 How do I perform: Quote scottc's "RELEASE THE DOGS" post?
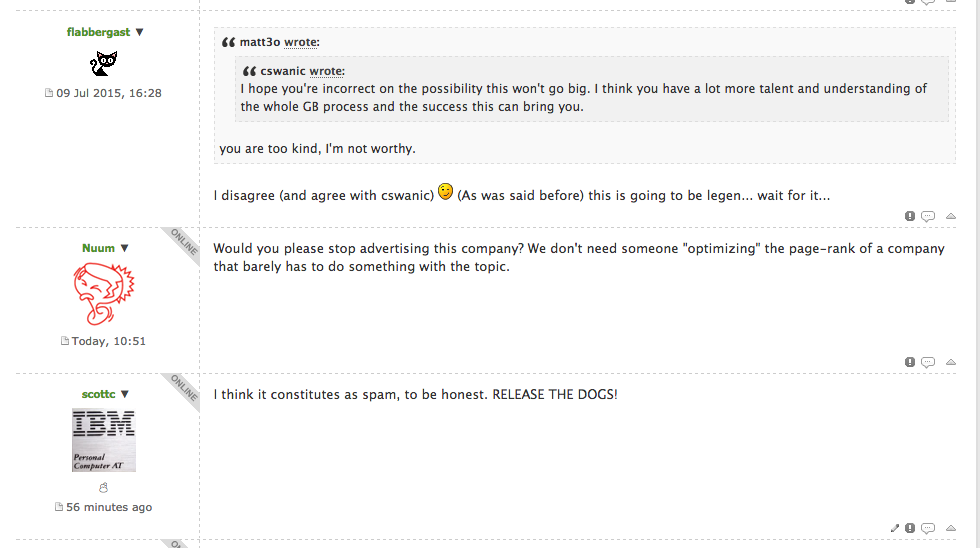click(928, 528)
